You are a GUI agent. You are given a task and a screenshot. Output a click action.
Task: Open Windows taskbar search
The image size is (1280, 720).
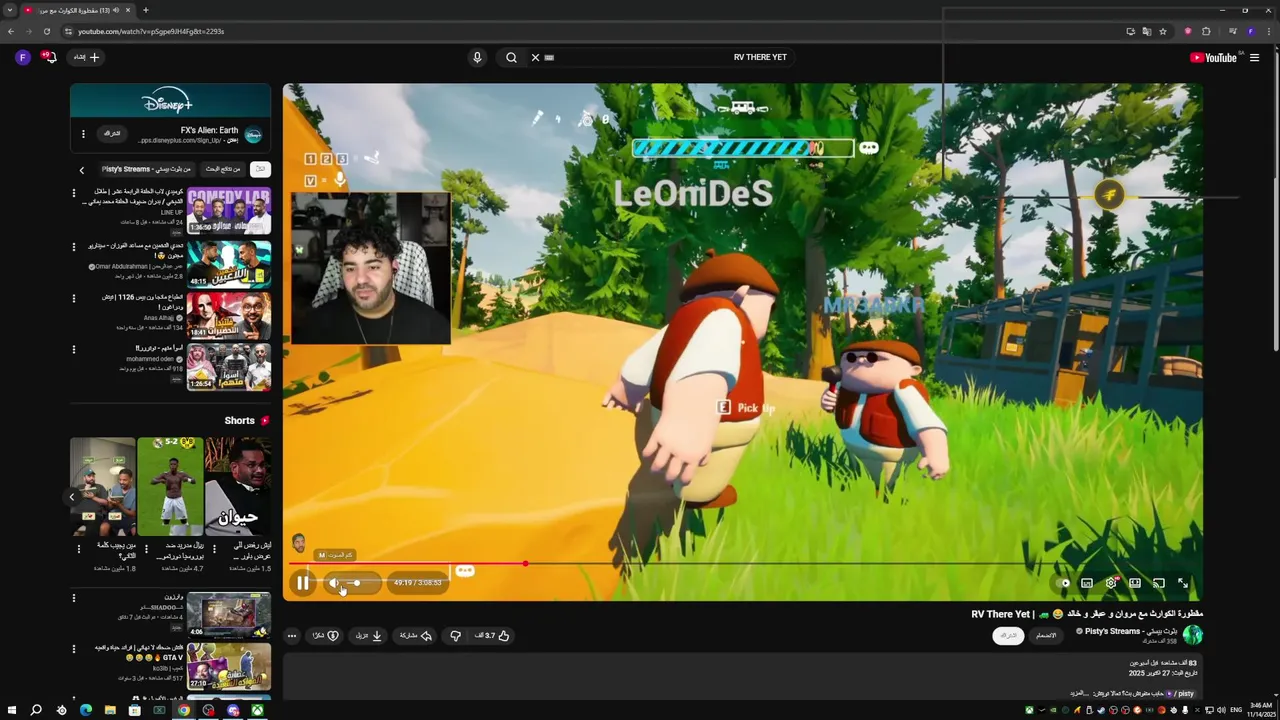pyautogui.click(x=36, y=710)
